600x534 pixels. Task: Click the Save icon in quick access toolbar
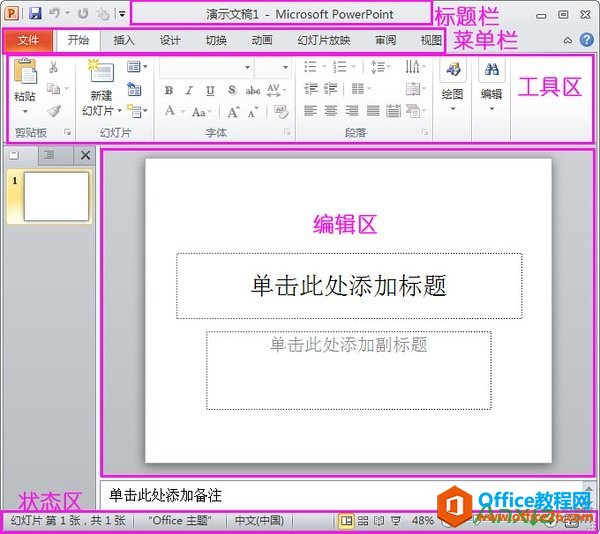coord(35,13)
